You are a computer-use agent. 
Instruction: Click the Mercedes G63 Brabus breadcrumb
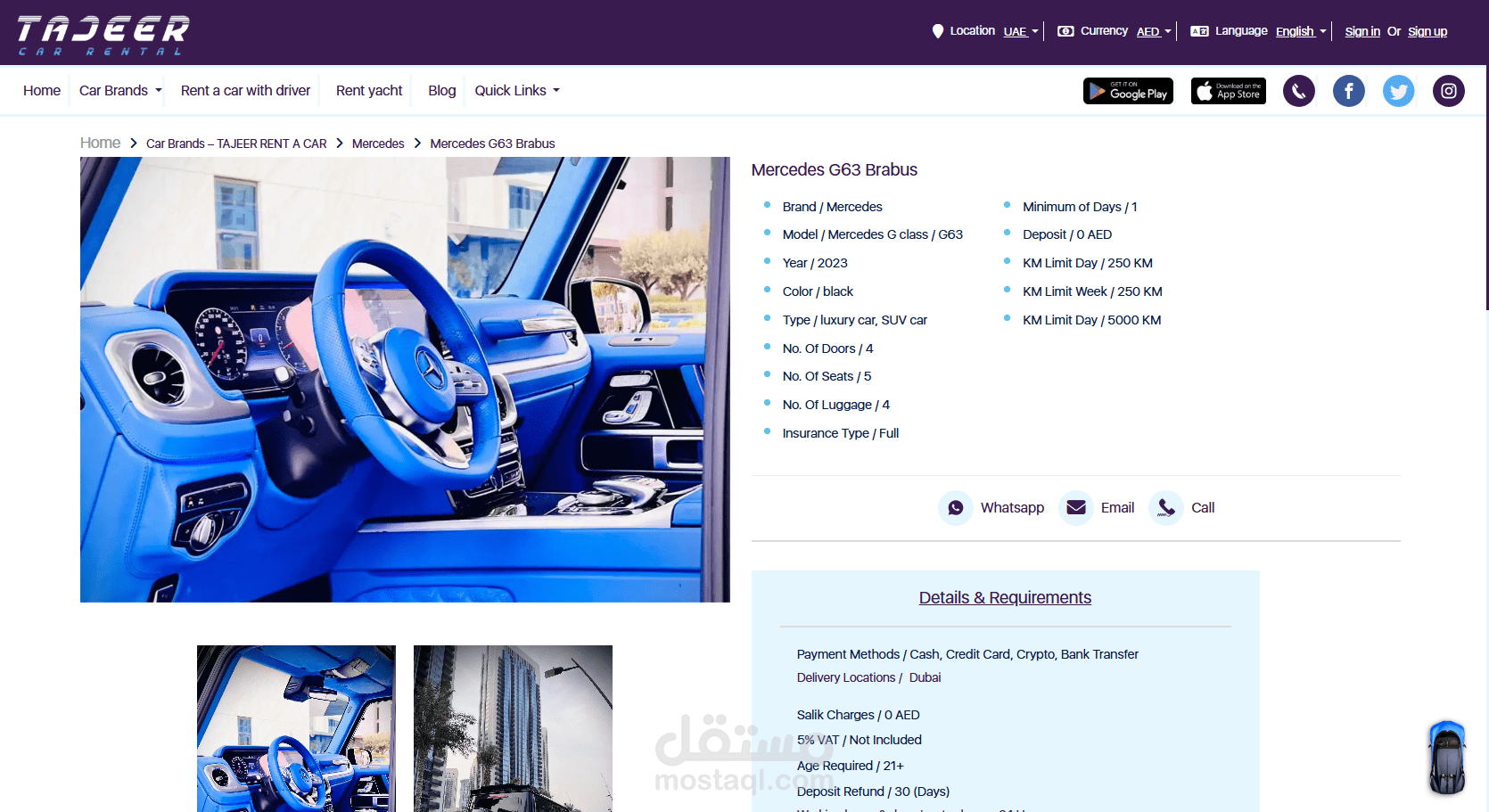tap(492, 144)
